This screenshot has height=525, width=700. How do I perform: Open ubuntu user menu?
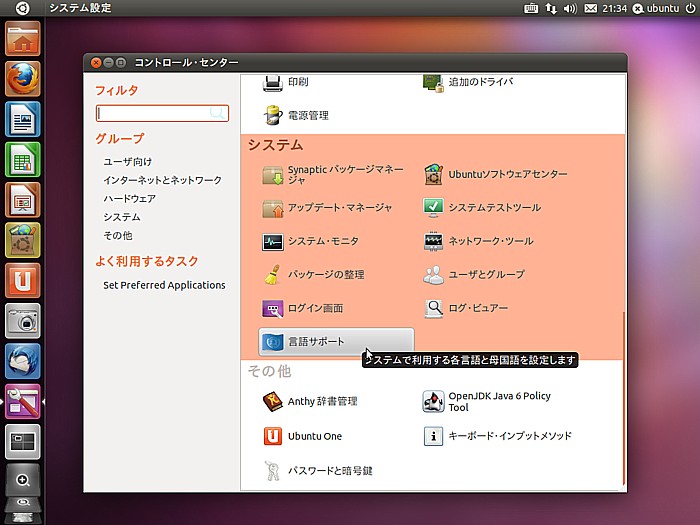pyautogui.click(x=656, y=8)
